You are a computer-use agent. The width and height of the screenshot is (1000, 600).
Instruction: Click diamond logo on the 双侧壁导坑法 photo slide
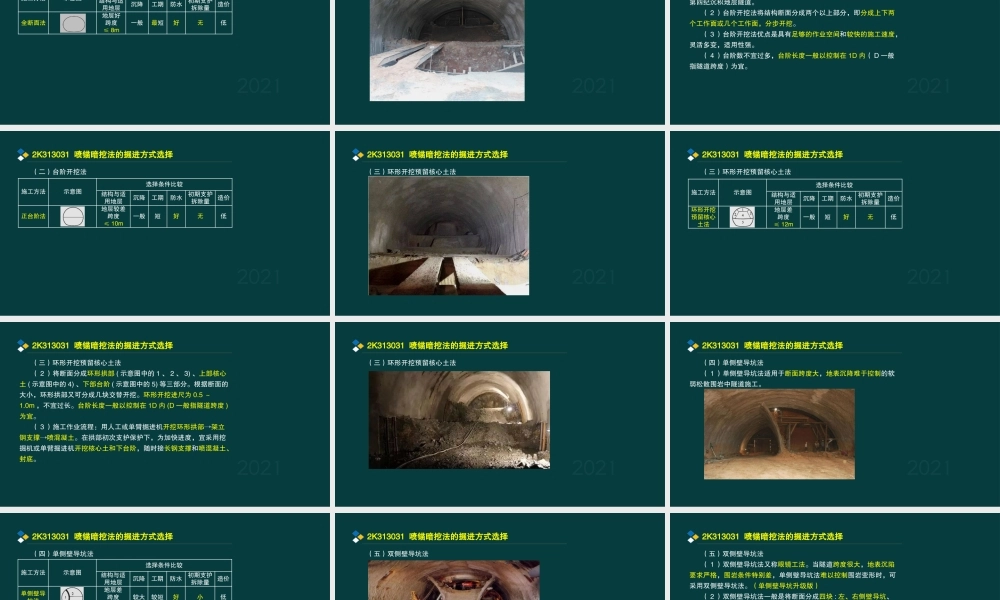pos(358,537)
